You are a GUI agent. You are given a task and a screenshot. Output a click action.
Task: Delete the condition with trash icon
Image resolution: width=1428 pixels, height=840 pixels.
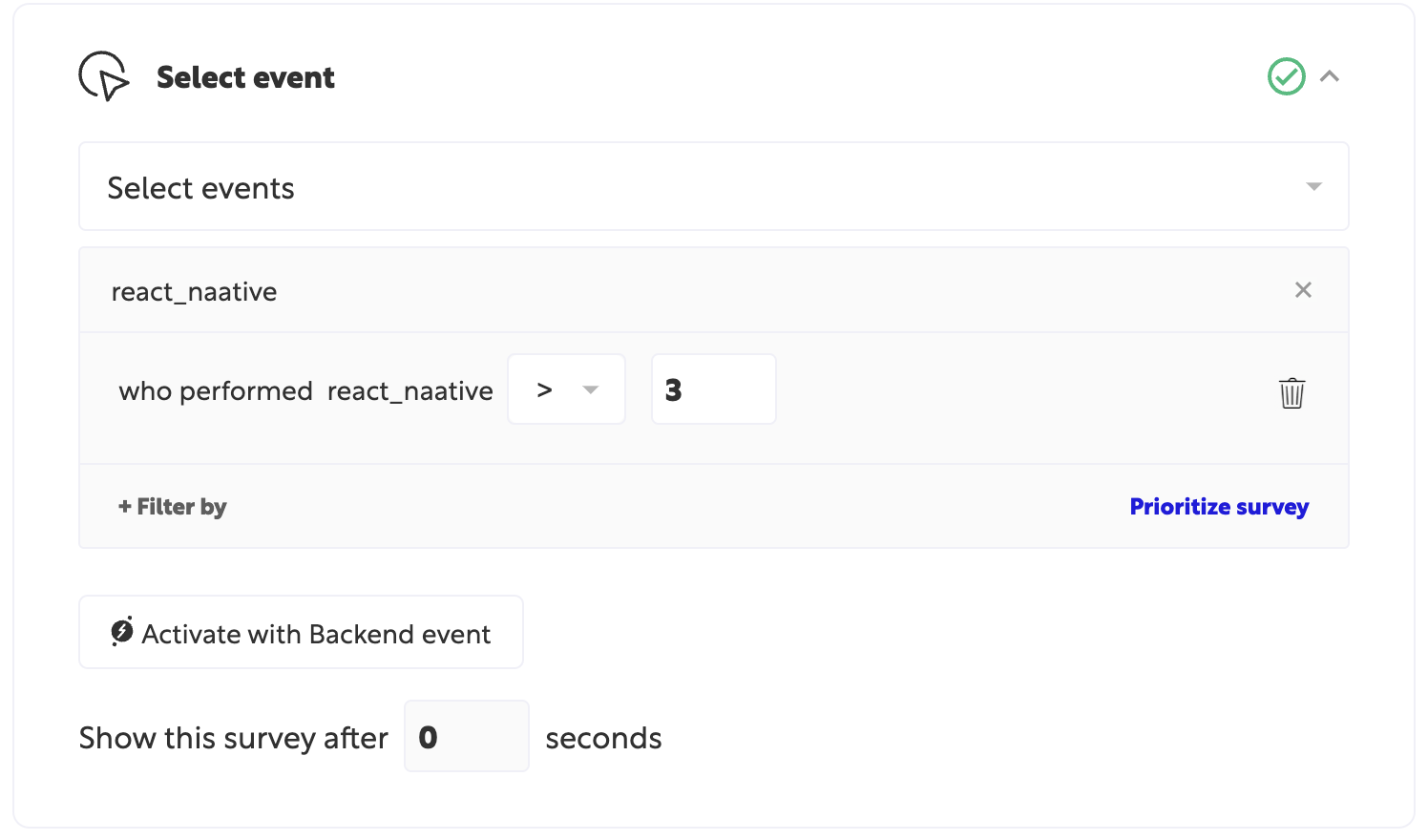click(1291, 393)
